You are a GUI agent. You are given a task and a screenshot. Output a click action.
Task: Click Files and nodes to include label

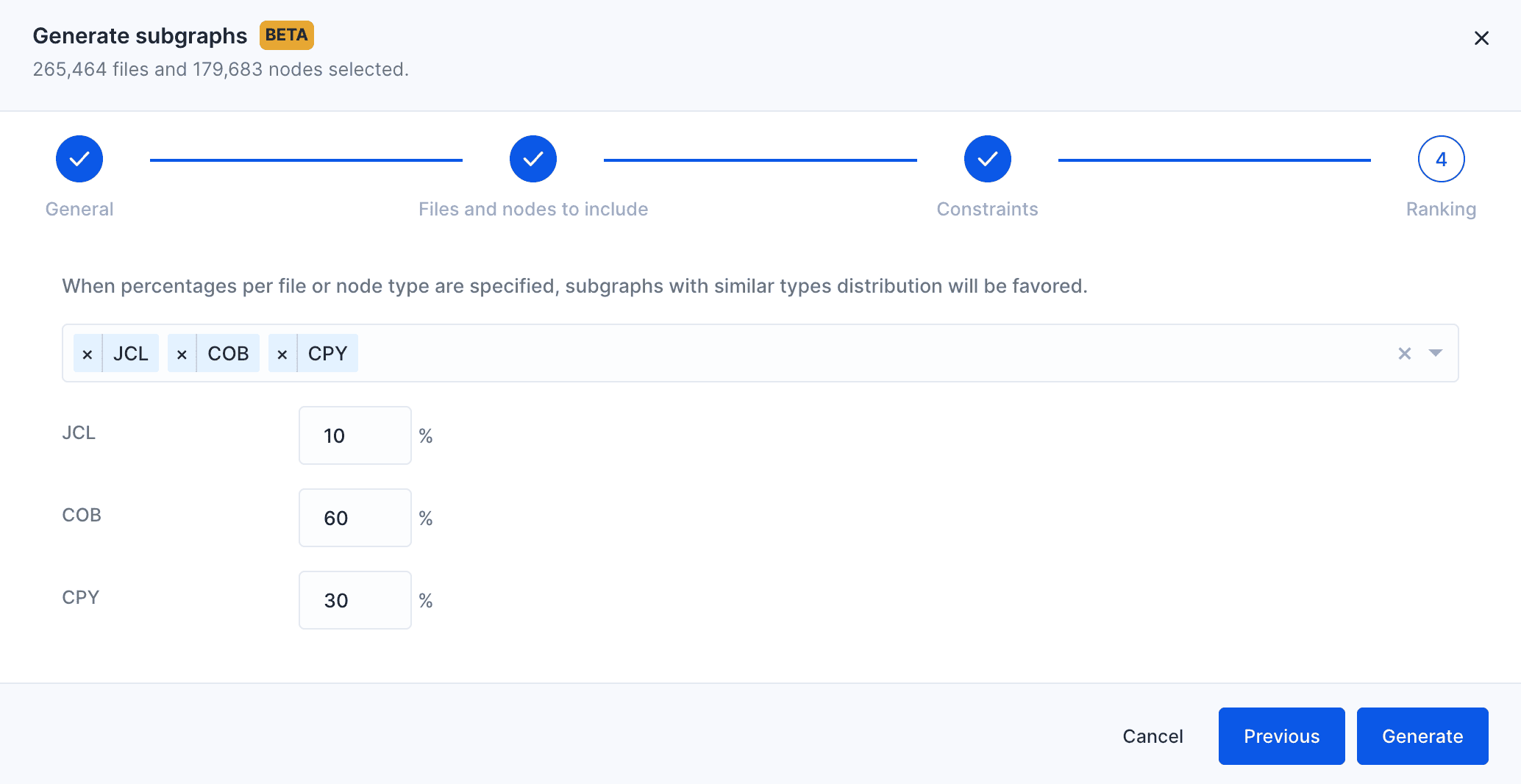coord(533,209)
